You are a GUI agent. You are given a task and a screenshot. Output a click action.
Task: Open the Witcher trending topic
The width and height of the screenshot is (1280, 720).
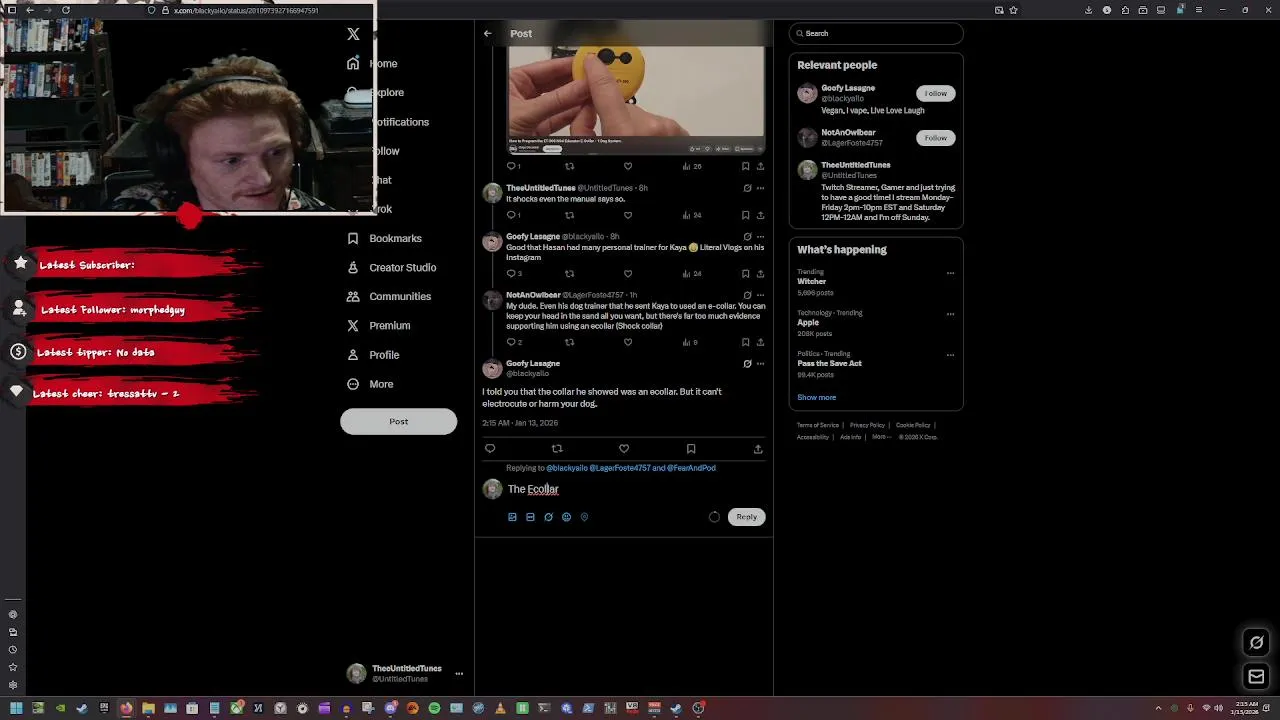pyautogui.click(x=875, y=282)
